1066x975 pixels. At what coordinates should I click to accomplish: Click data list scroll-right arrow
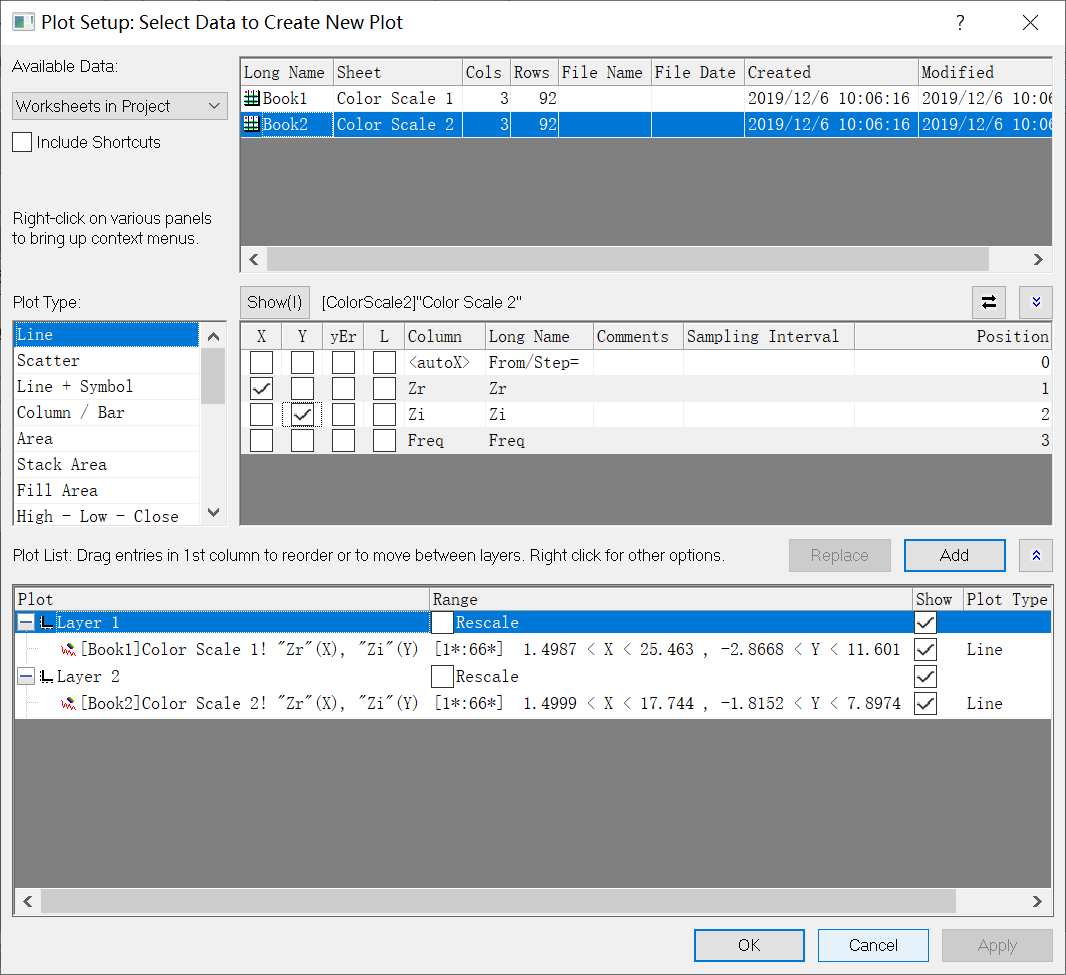point(1037,259)
